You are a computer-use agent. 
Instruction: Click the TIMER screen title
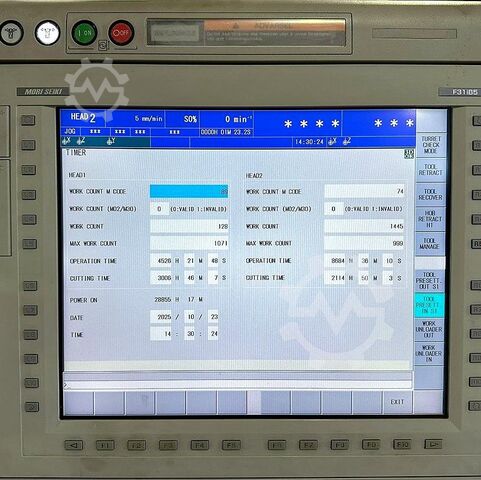(76, 153)
